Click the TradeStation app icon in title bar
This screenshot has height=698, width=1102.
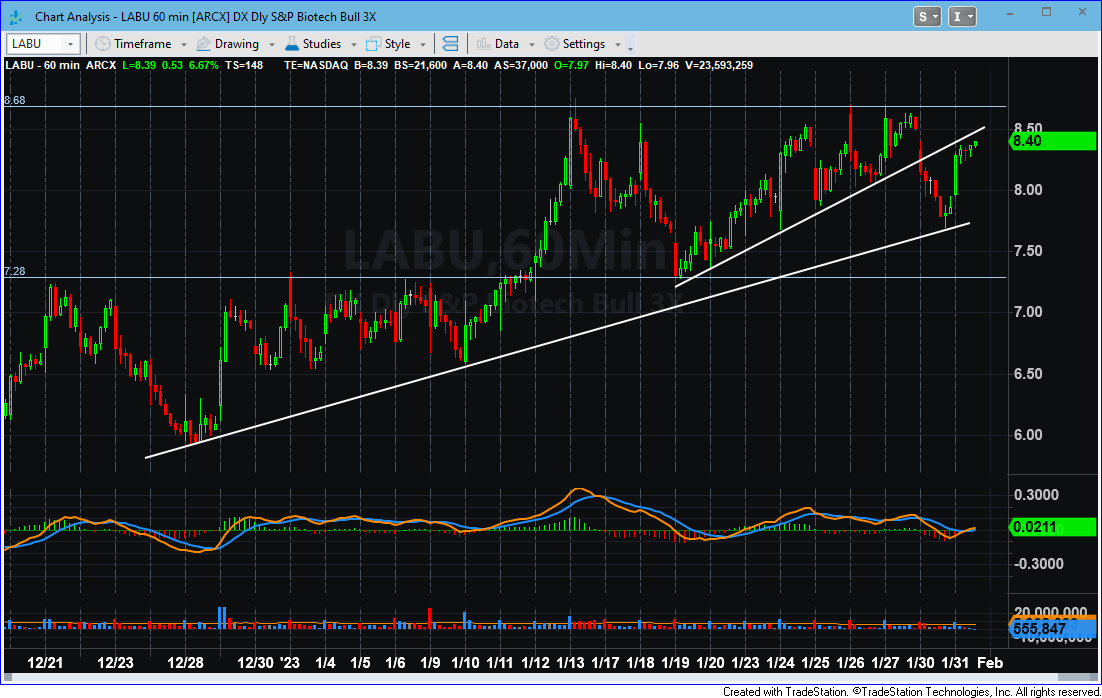pyautogui.click(x=15, y=16)
